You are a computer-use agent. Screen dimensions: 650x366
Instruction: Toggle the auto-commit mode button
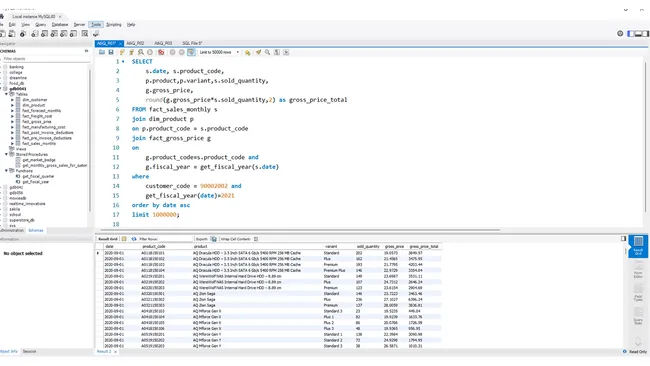(x=191, y=52)
